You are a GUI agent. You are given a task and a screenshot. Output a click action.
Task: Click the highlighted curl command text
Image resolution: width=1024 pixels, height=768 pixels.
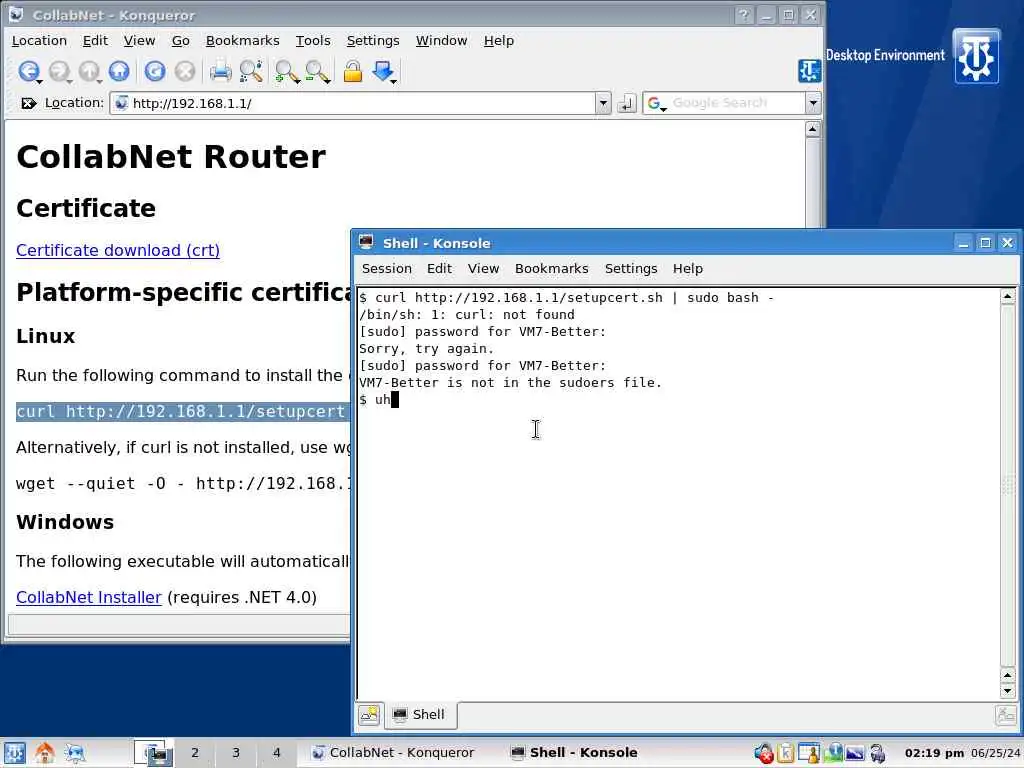(183, 411)
